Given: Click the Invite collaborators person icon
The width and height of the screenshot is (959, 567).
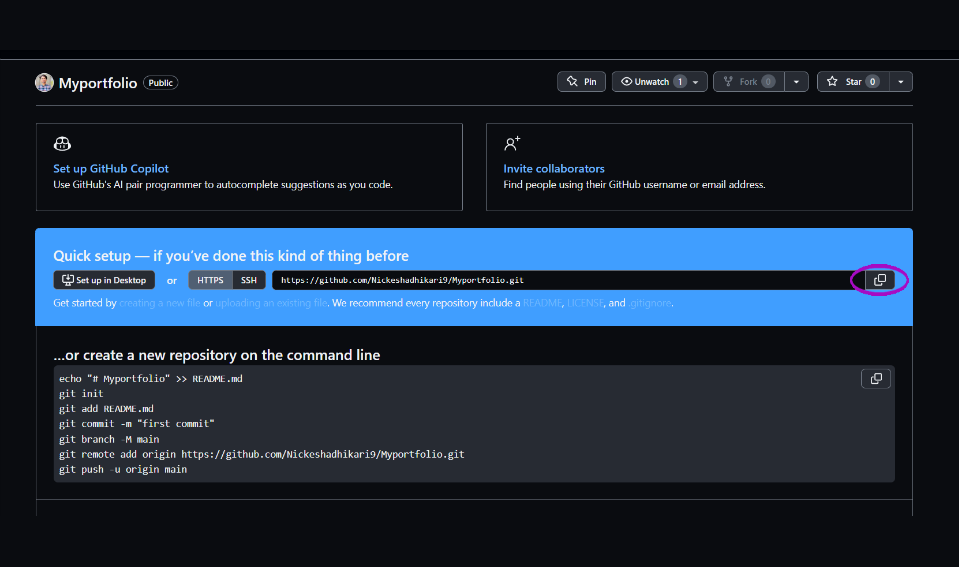Looking at the screenshot, I should [512, 144].
